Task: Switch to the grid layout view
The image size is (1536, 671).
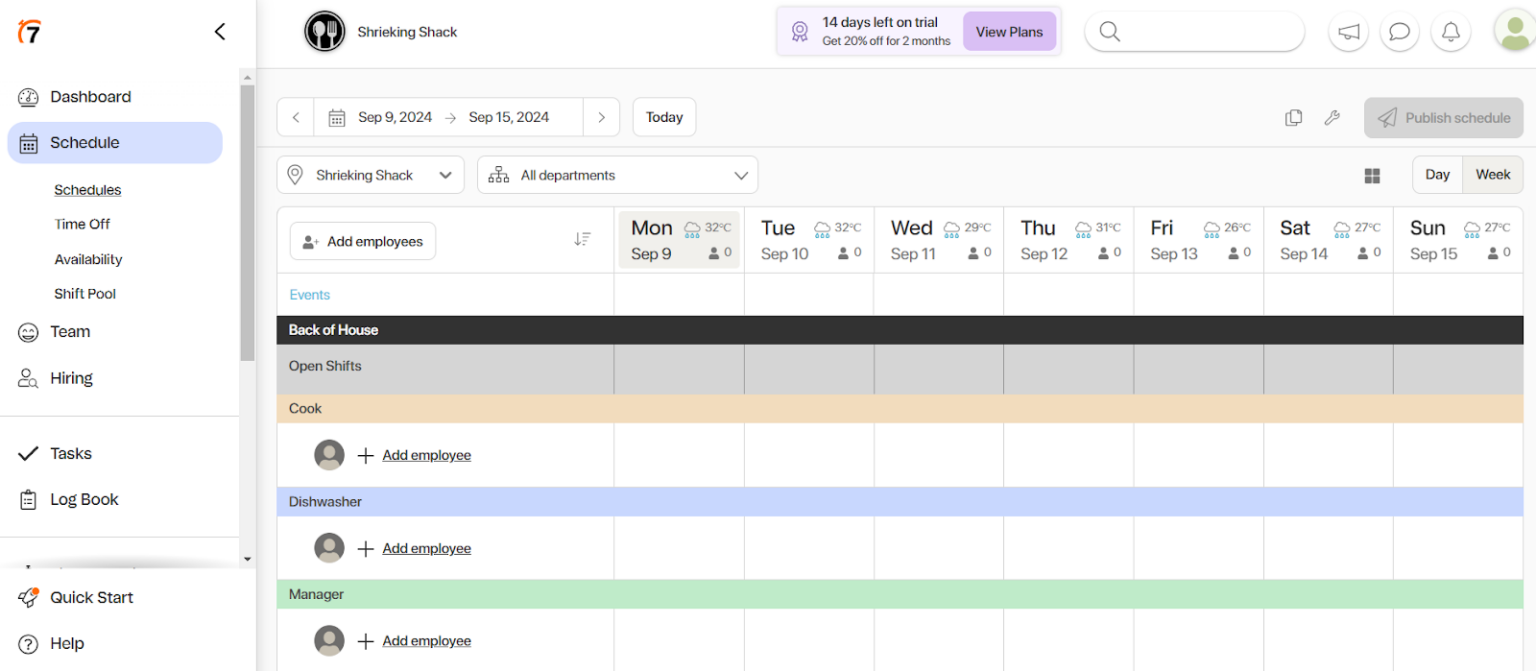Action: [x=1372, y=175]
